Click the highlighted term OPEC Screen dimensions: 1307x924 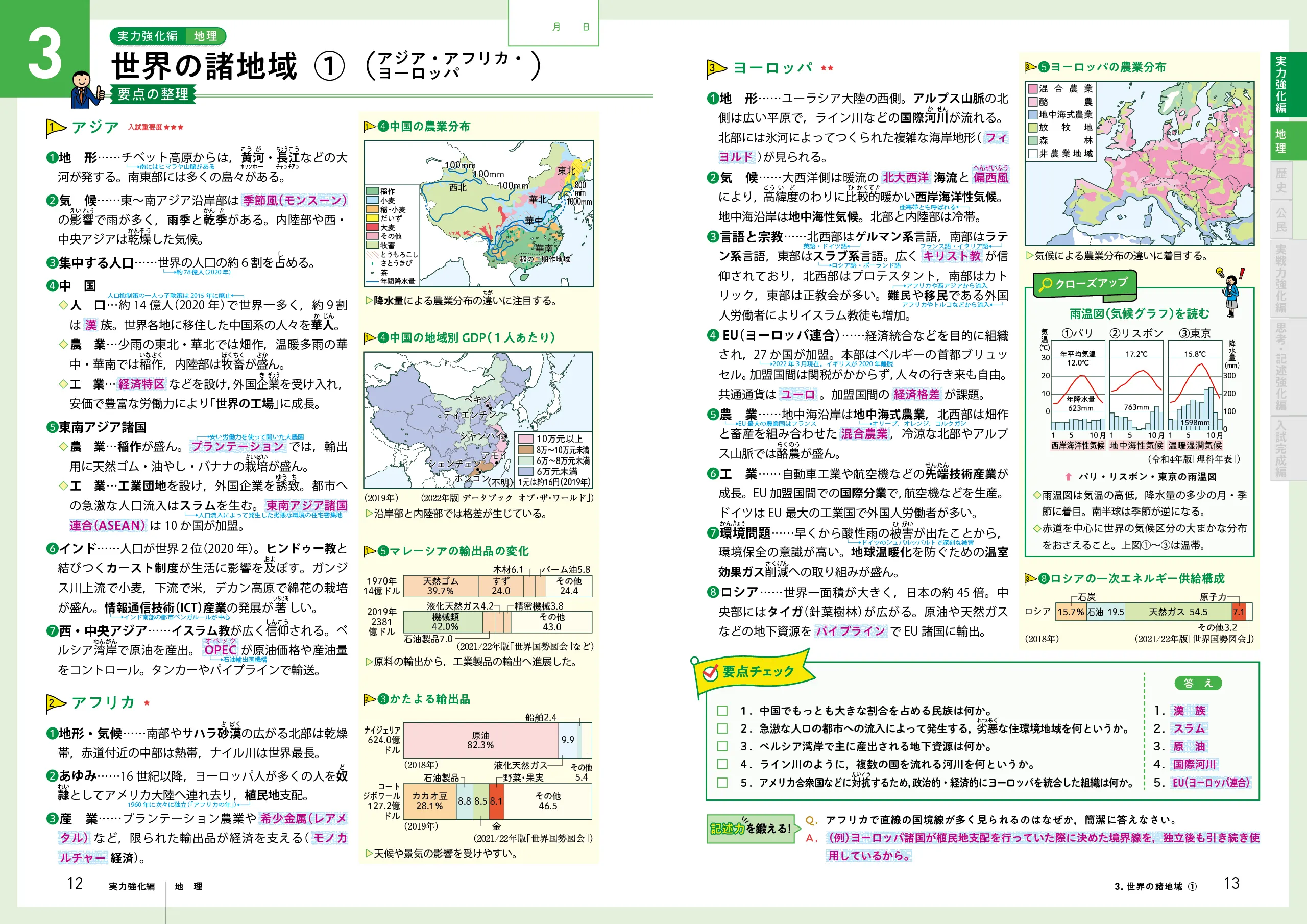tap(220, 650)
